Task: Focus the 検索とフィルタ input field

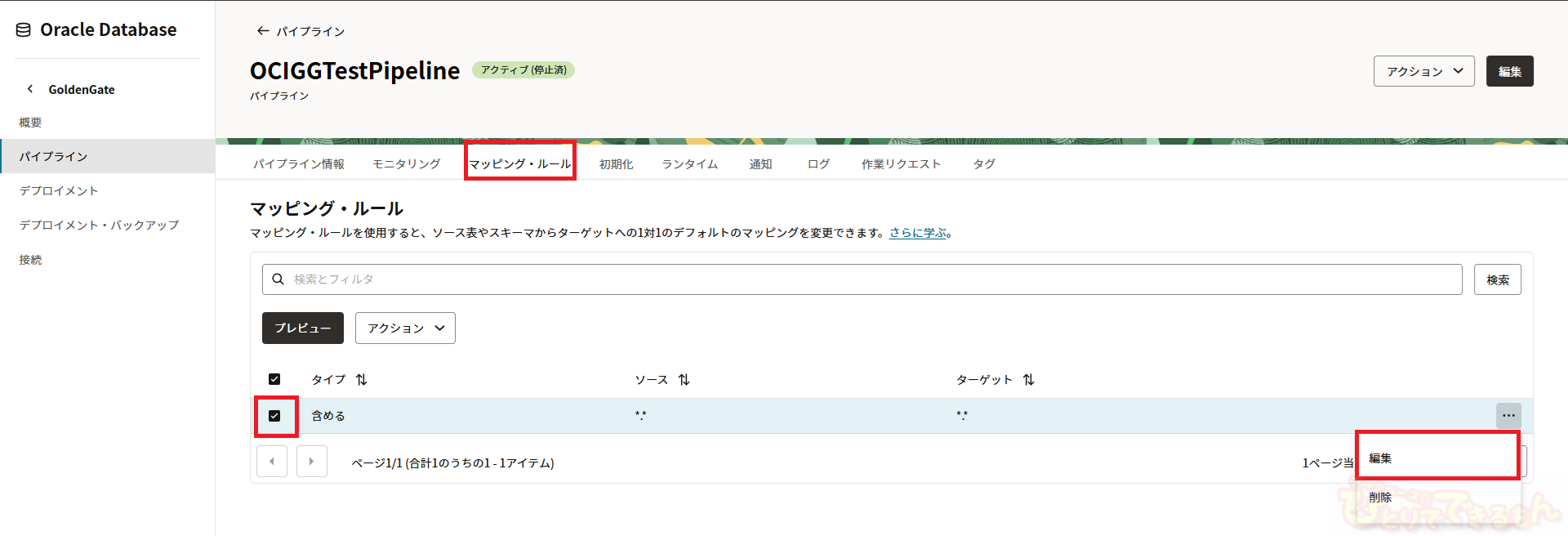Action: click(862, 279)
